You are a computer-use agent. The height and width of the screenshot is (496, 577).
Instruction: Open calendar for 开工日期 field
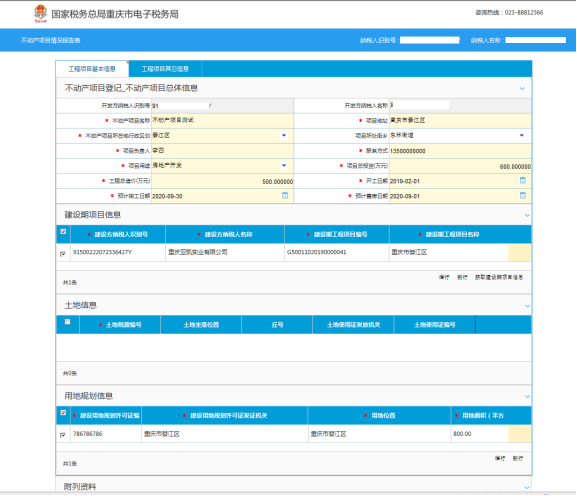pyautogui.click(x=523, y=180)
